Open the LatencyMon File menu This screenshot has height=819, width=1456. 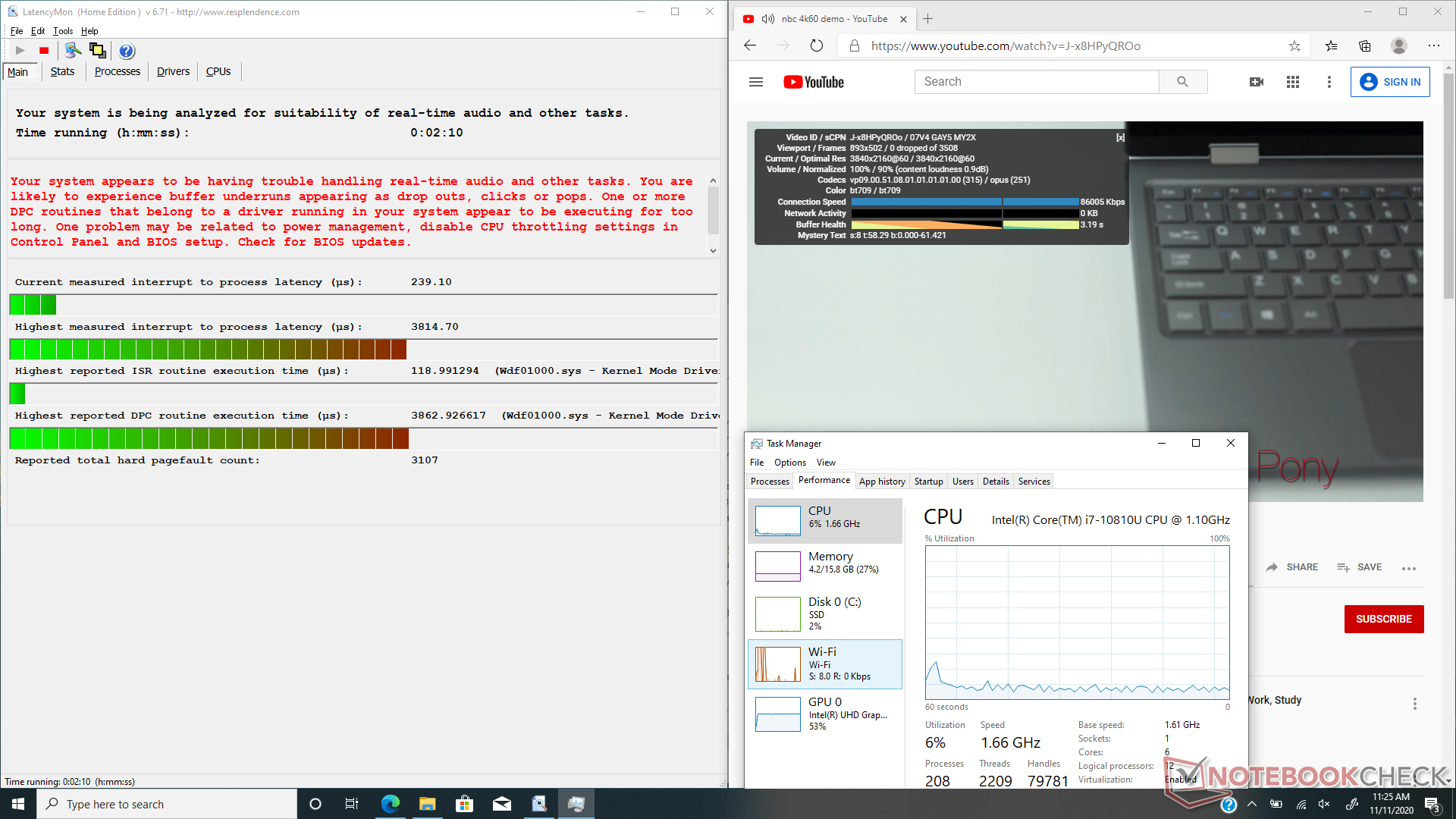(17, 31)
